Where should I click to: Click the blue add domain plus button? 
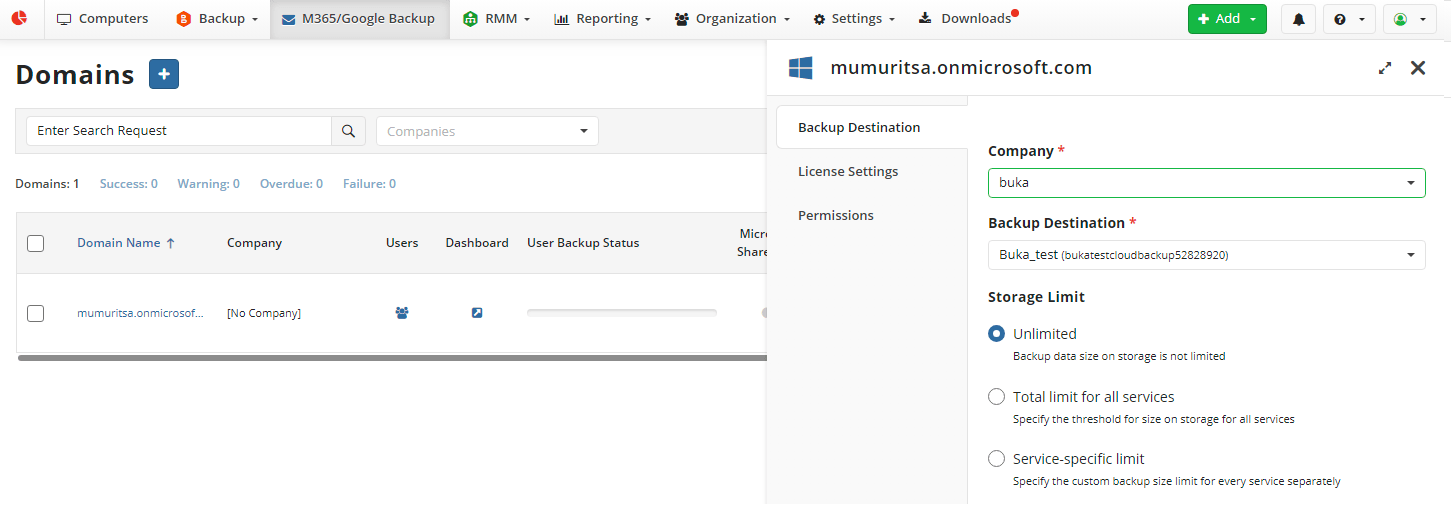point(164,74)
